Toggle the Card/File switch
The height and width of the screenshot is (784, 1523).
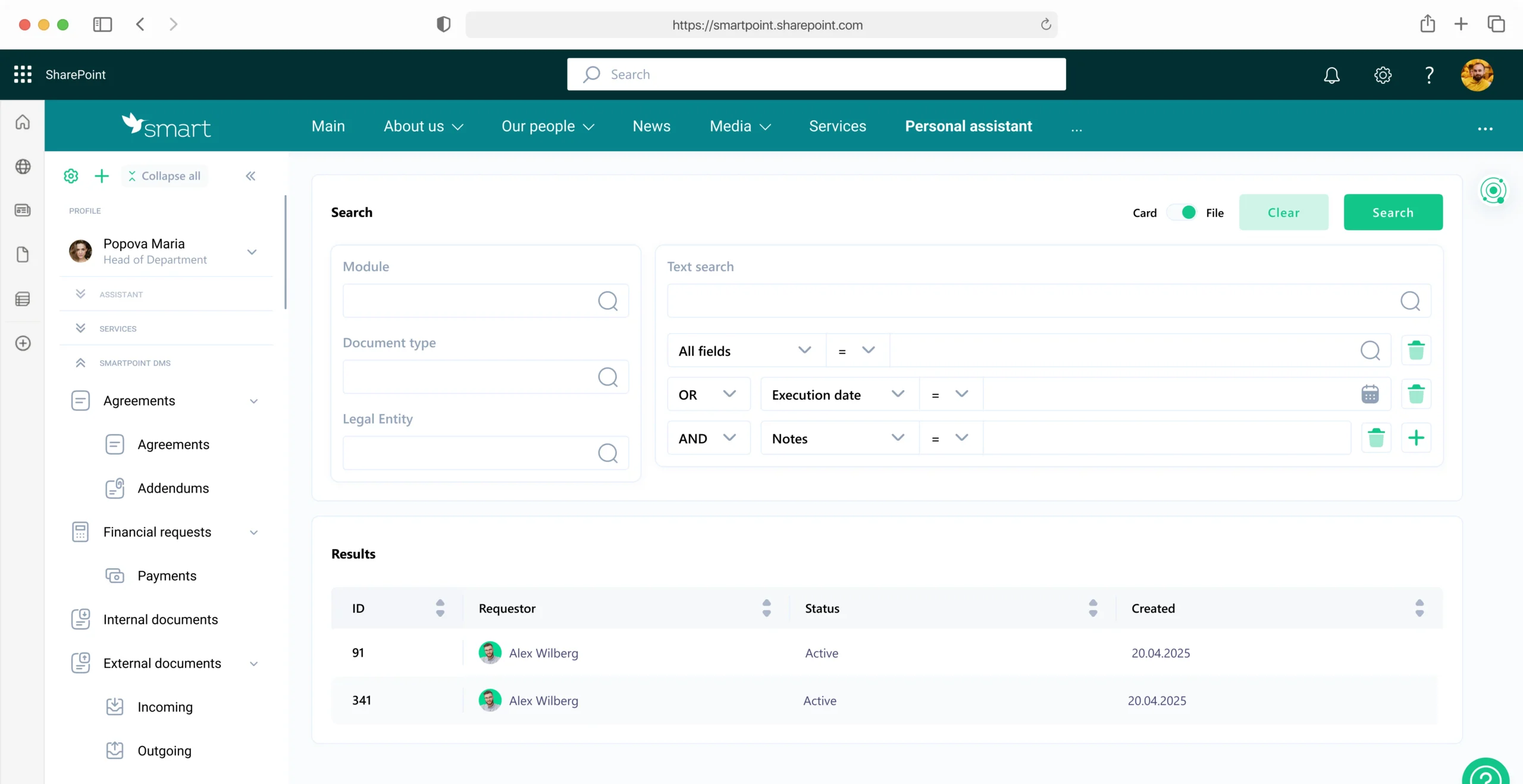point(1182,213)
